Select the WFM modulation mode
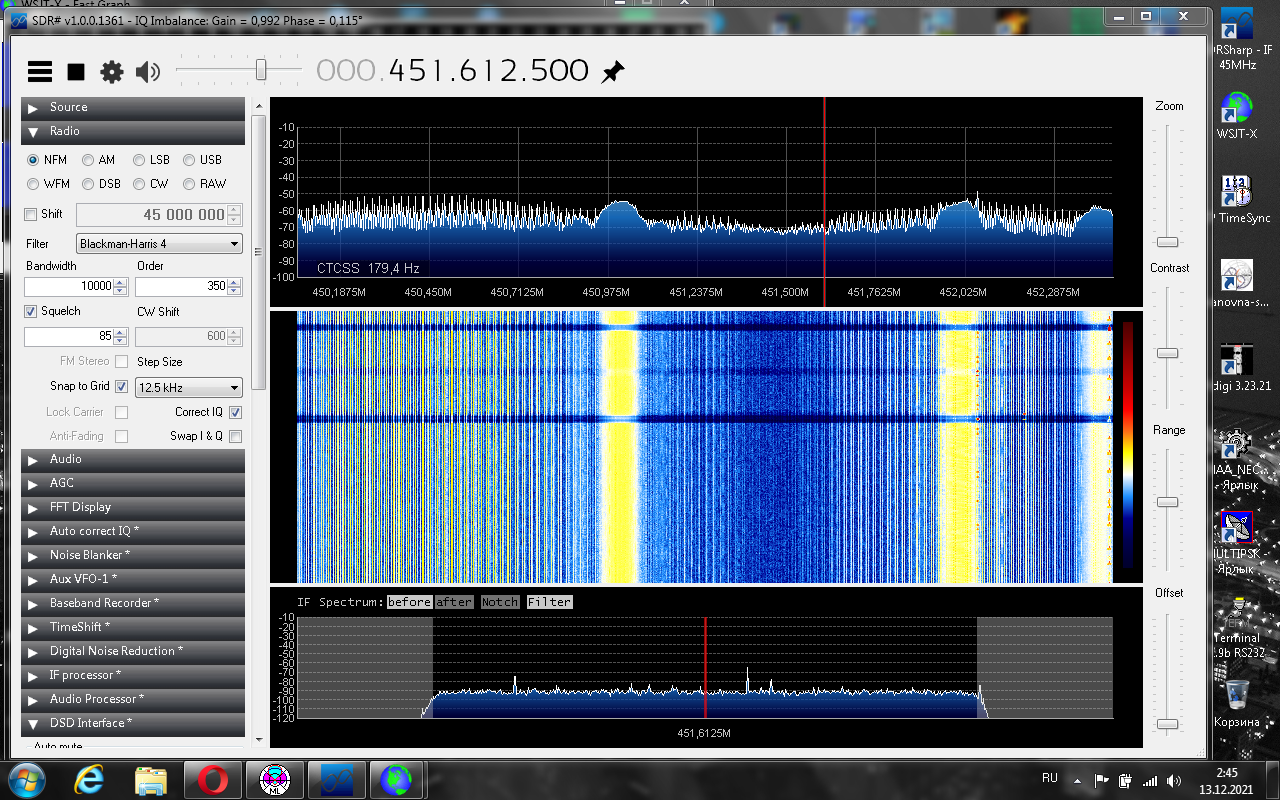The height and width of the screenshot is (800, 1280). tap(34, 184)
